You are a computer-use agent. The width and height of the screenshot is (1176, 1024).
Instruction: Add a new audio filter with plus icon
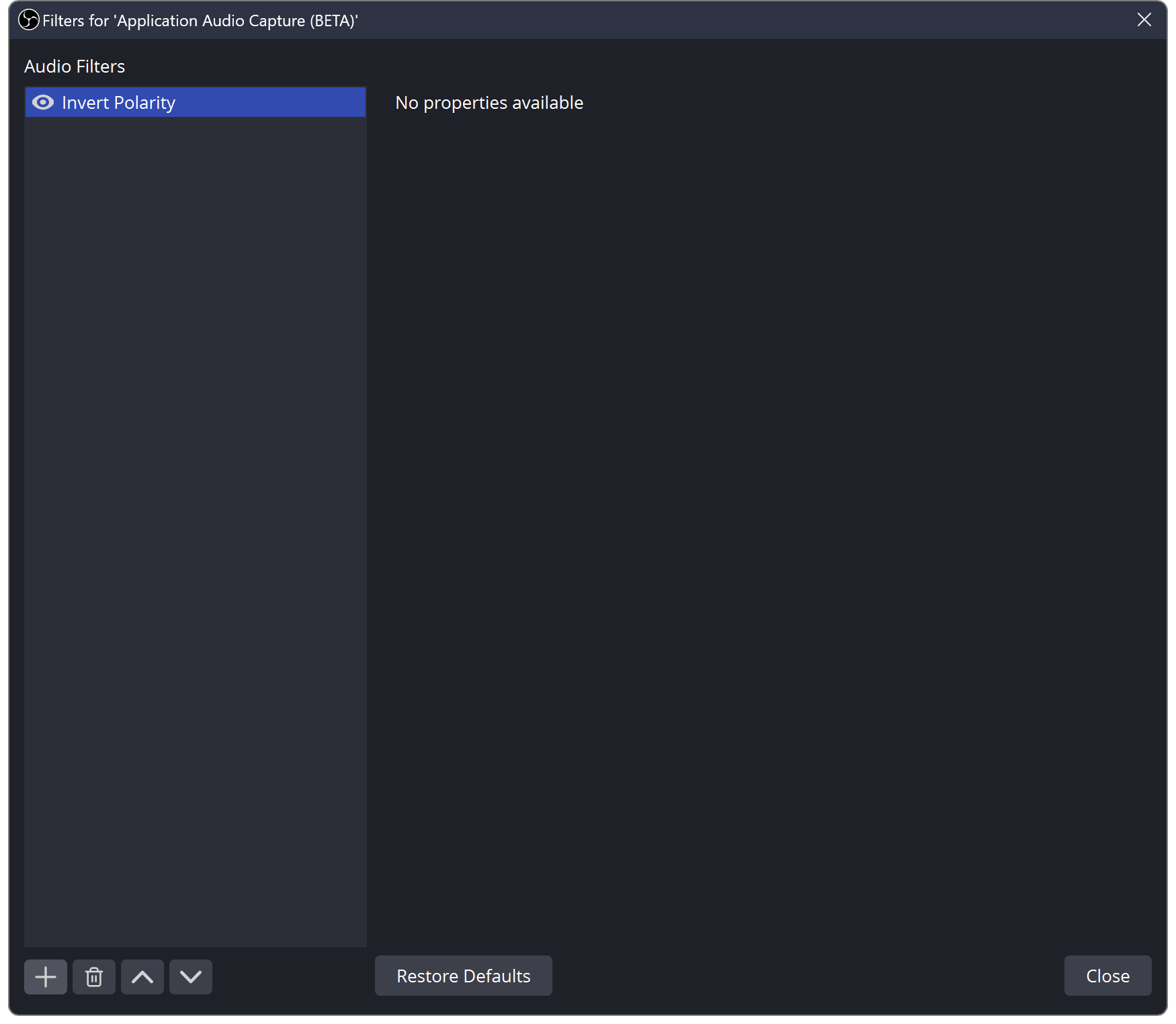click(46, 976)
